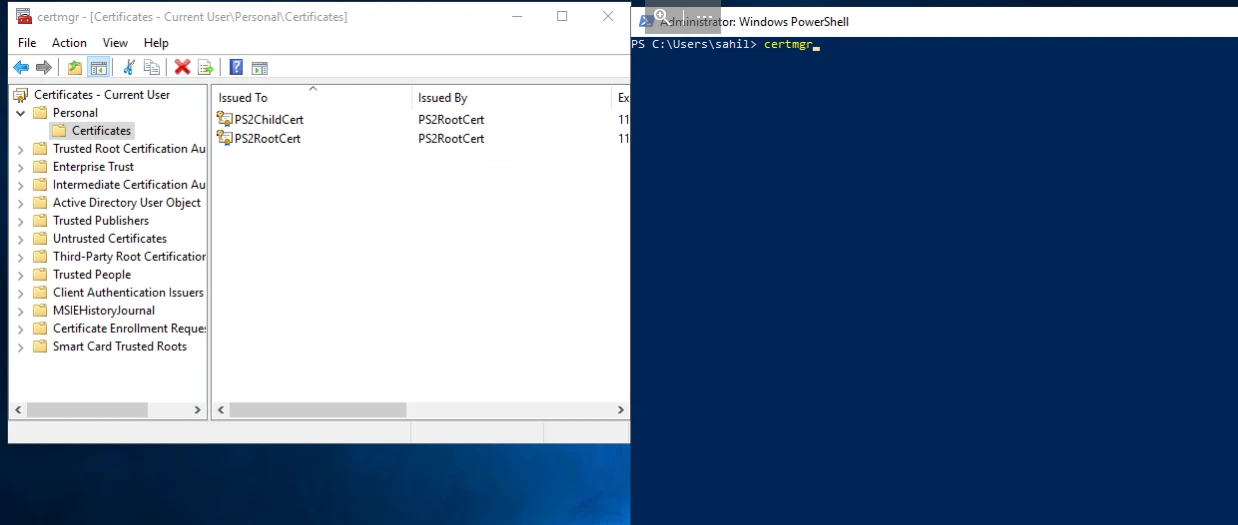Image resolution: width=1238 pixels, height=525 pixels.
Task: Expand Intermediate Certification Authorities node
Action: click(20, 185)
